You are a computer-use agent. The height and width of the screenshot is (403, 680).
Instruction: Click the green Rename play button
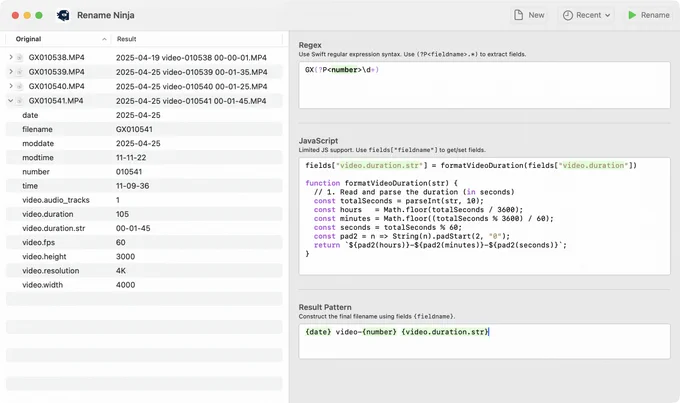[x=648, y=15]
